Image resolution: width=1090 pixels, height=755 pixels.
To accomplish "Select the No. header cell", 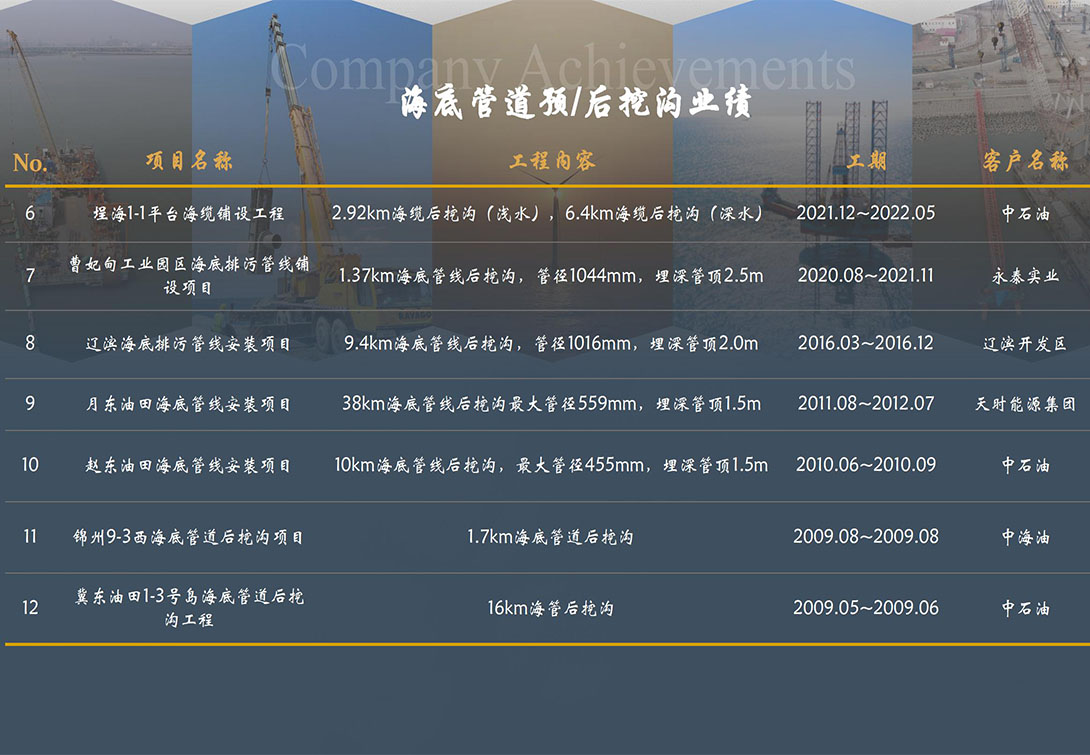I will click(28, 160).
